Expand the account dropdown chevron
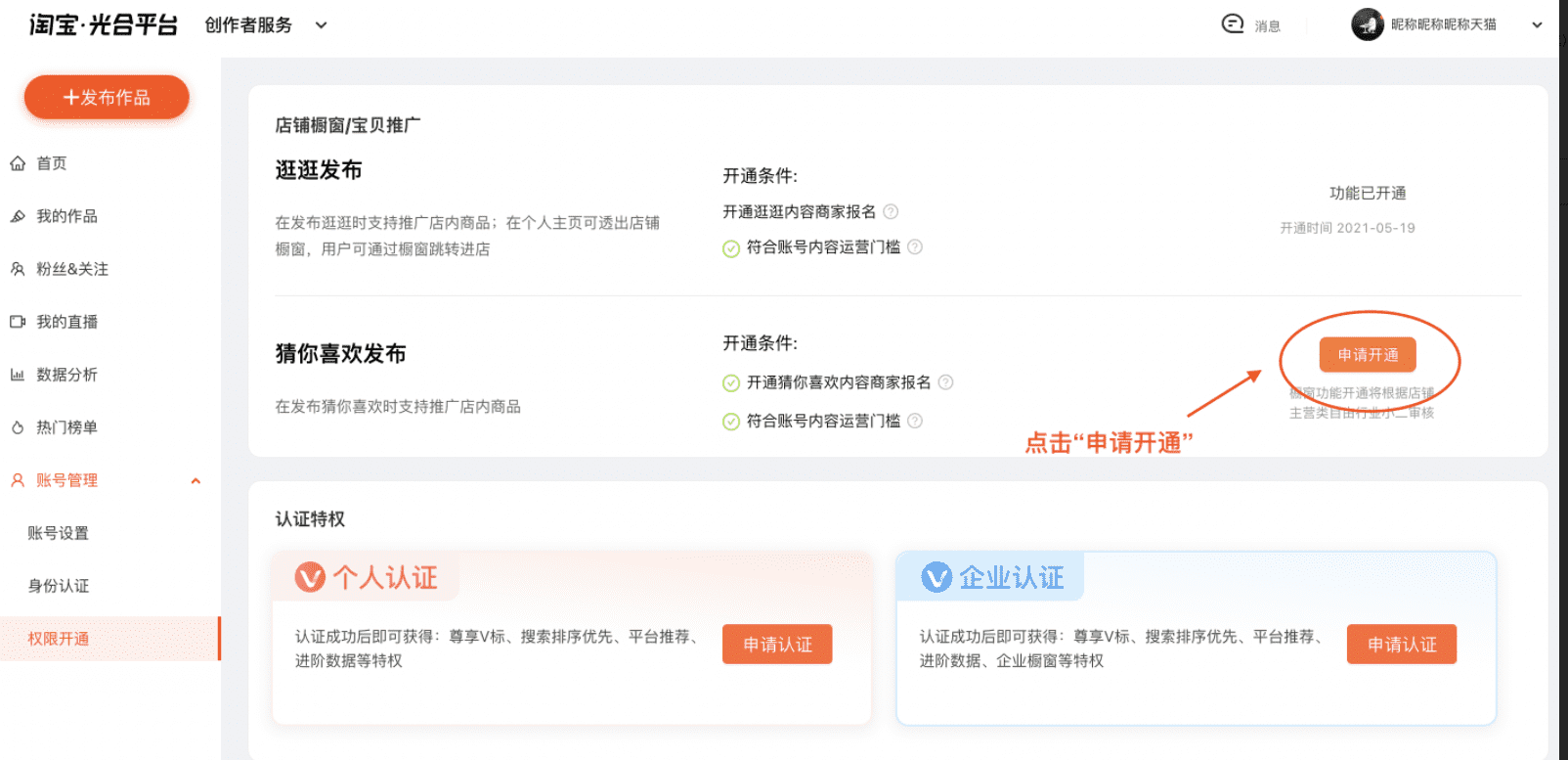Screen dimensions: 1568x760 click(x=1537, y=25)
